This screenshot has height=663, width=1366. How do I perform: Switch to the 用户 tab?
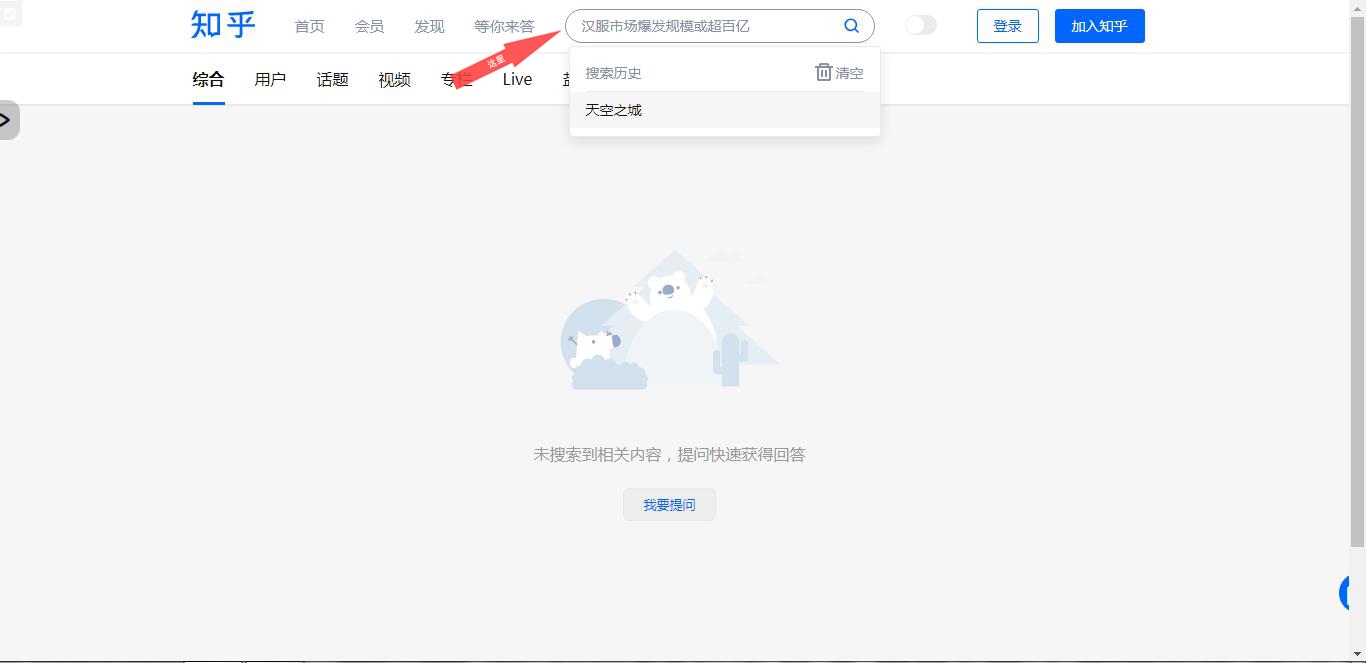click(270, 80)
